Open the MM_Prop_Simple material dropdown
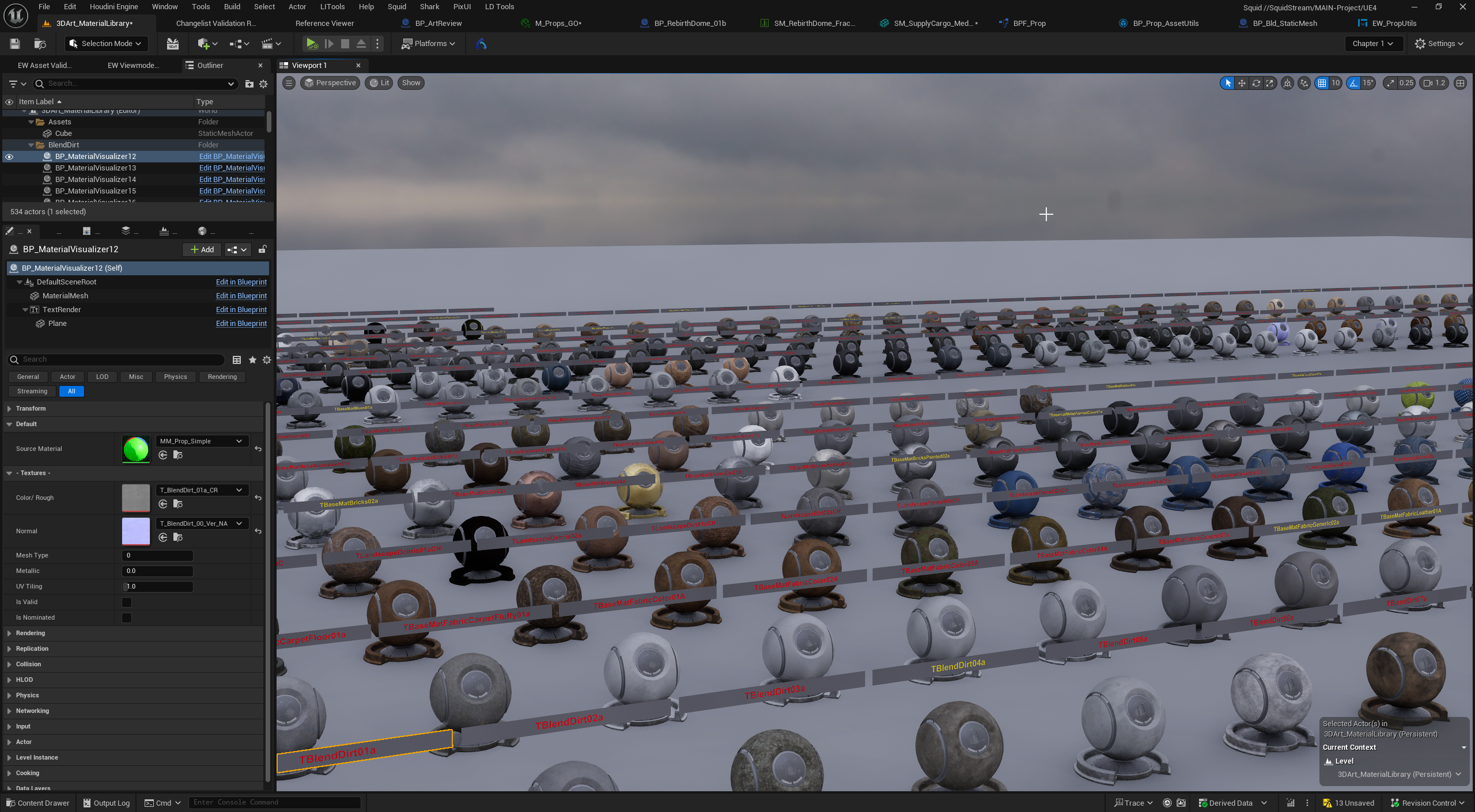 [202, 441]
